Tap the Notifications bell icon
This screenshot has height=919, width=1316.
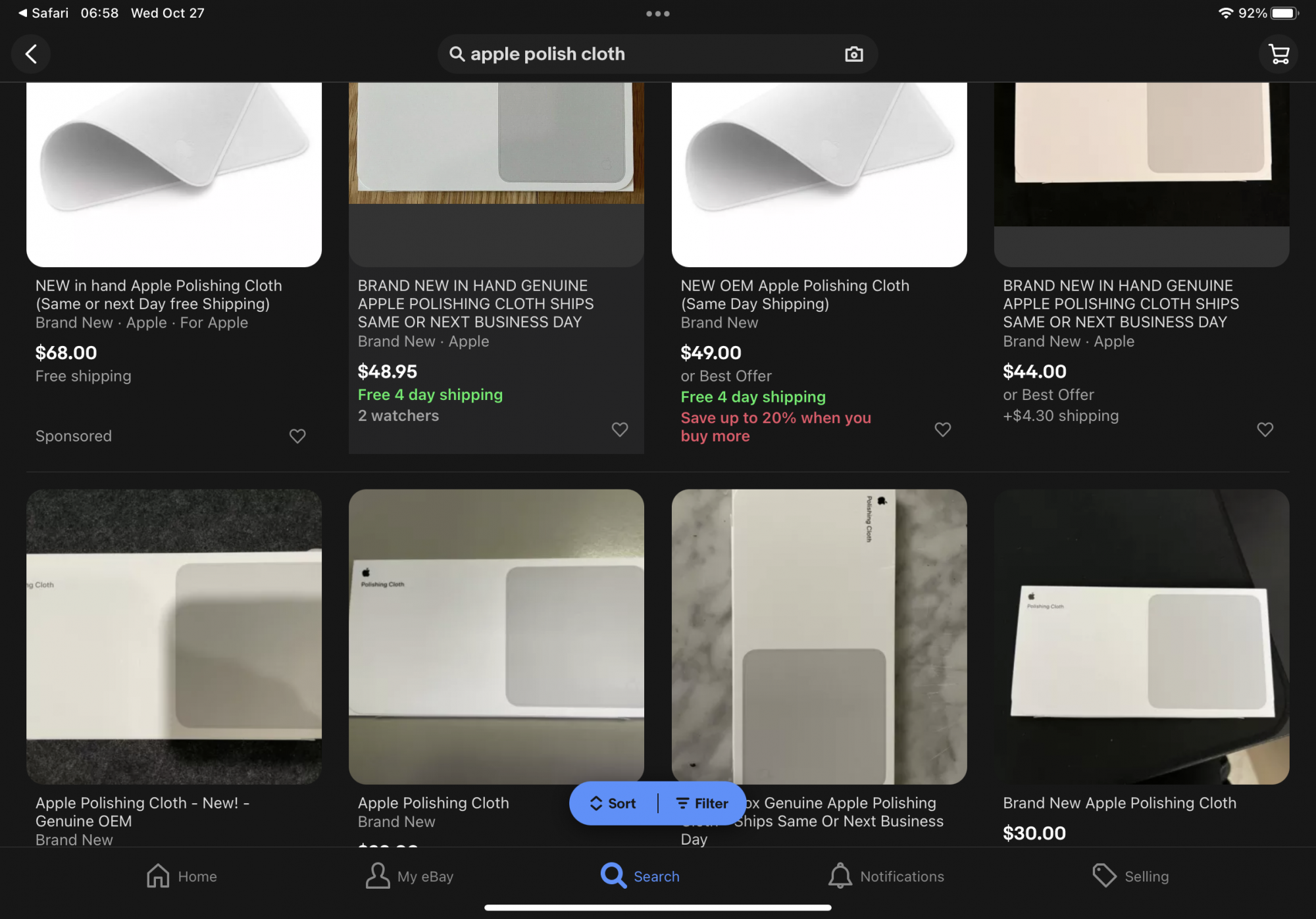pyautogui.click(x=840, y=876)
